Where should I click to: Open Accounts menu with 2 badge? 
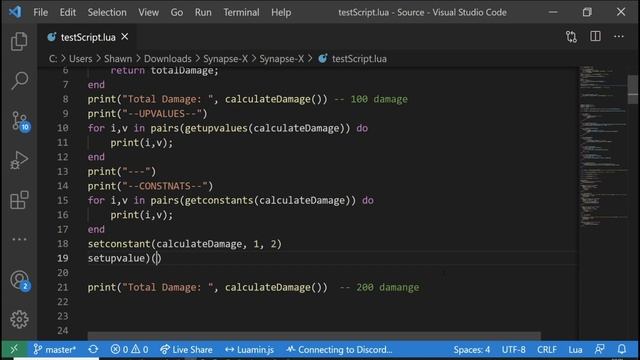(x=20, y=281)
